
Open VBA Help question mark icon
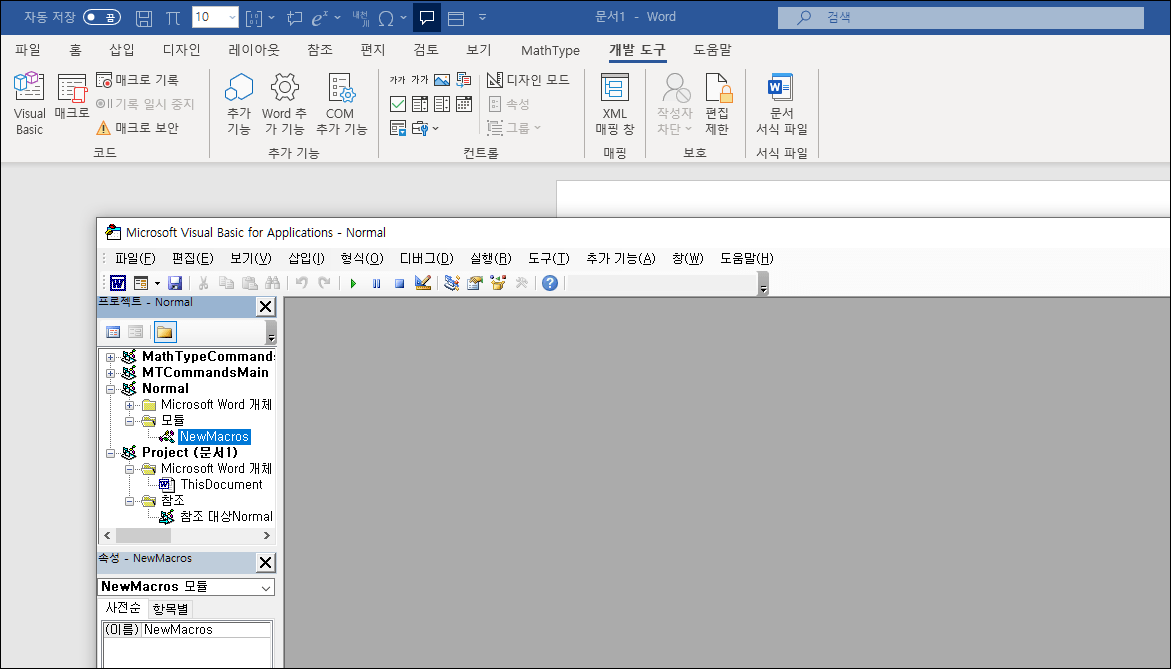pyautogui.click(x=550, y=283)
